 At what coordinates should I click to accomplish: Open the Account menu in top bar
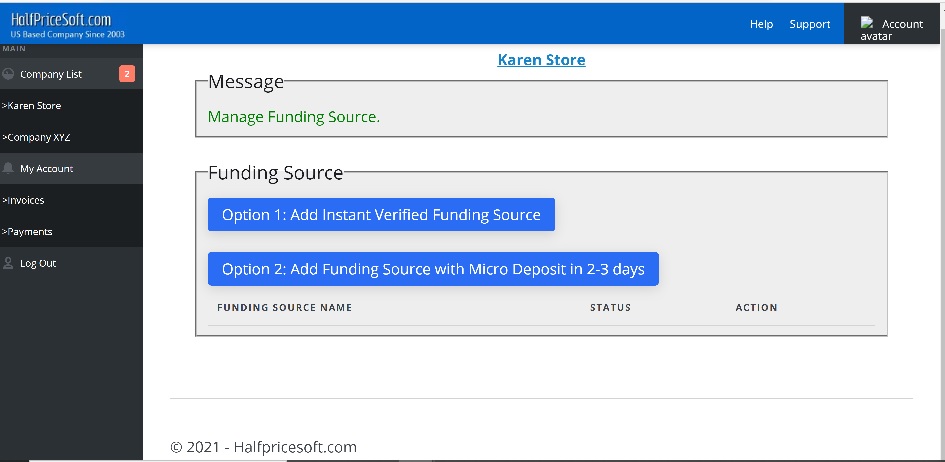tap(902, 24)
